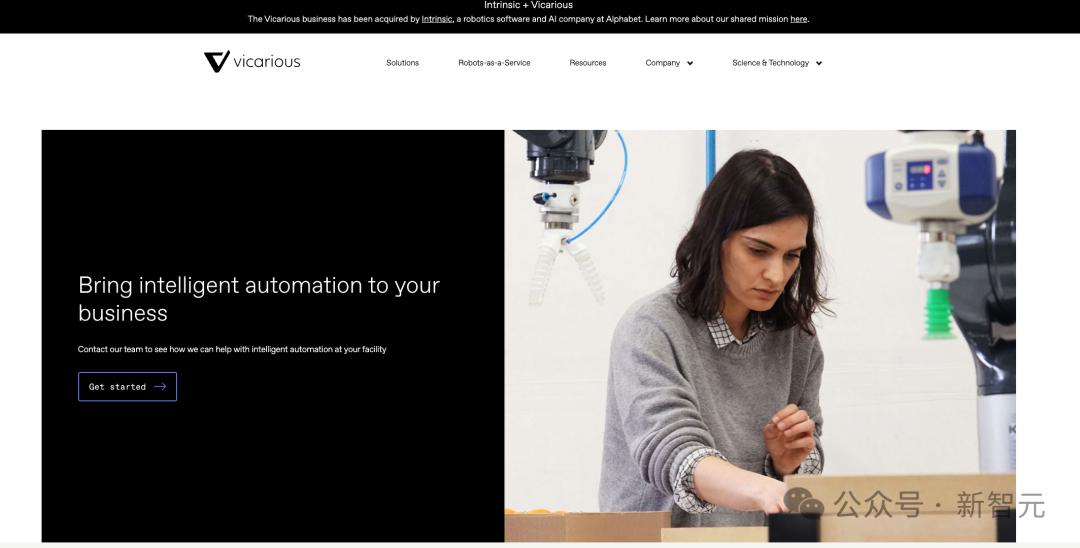Select the Company menu label
The height and width of the screenshot is (548, 1080).
coord(663,63)
